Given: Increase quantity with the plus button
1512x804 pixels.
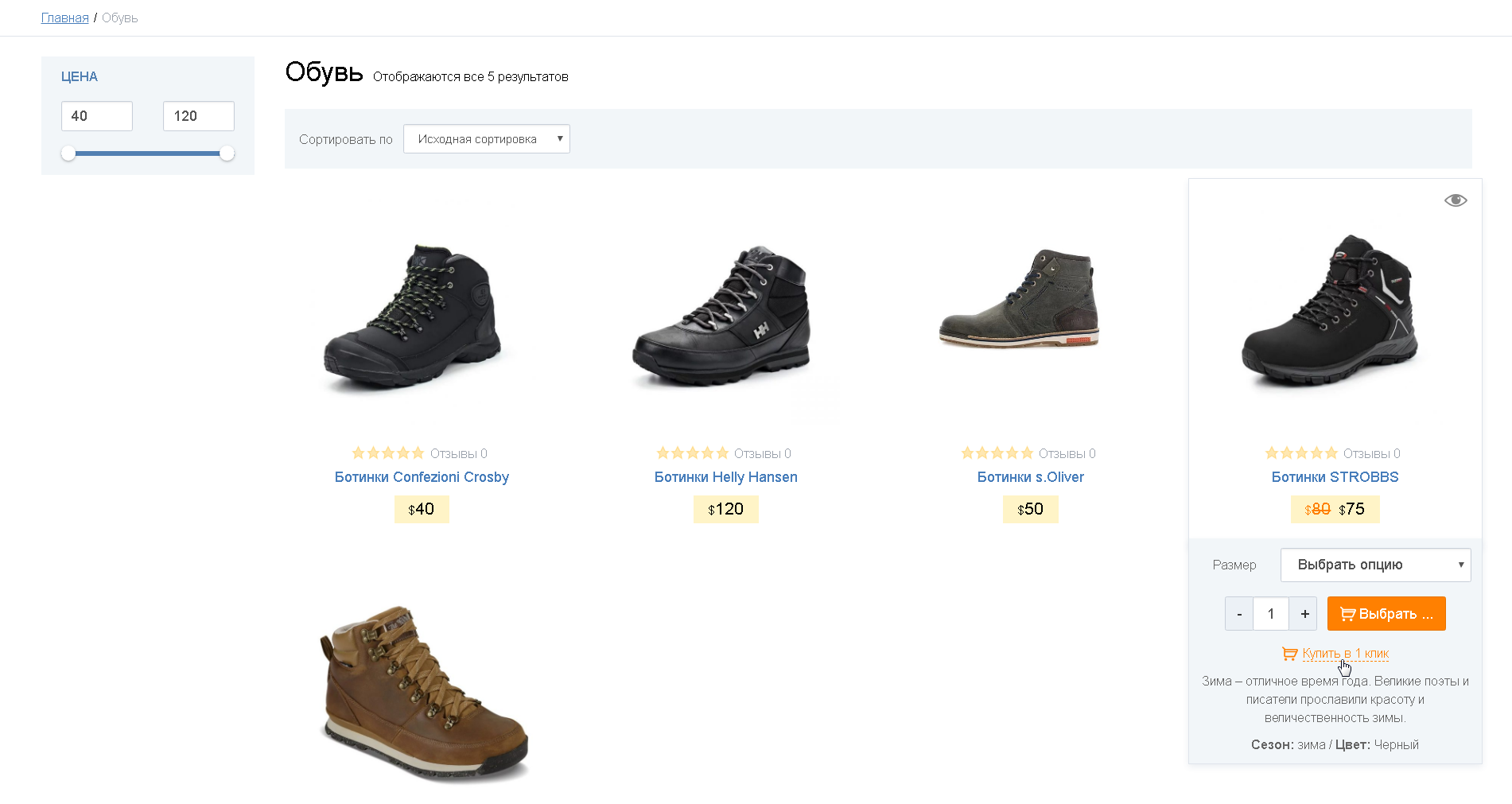Looking at the screenshot, I should (1304, 614).
